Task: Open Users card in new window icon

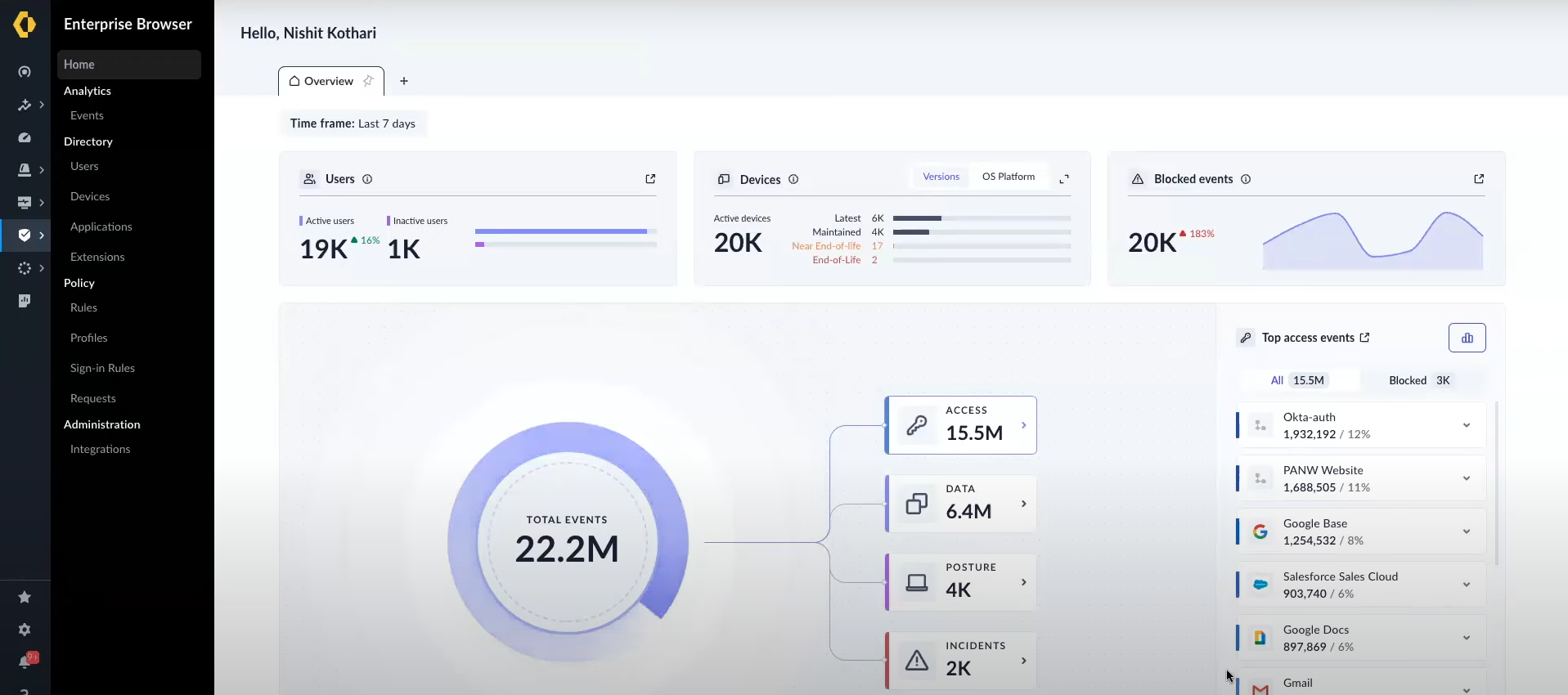Action: pyautogui.click(x=650, y=179)
